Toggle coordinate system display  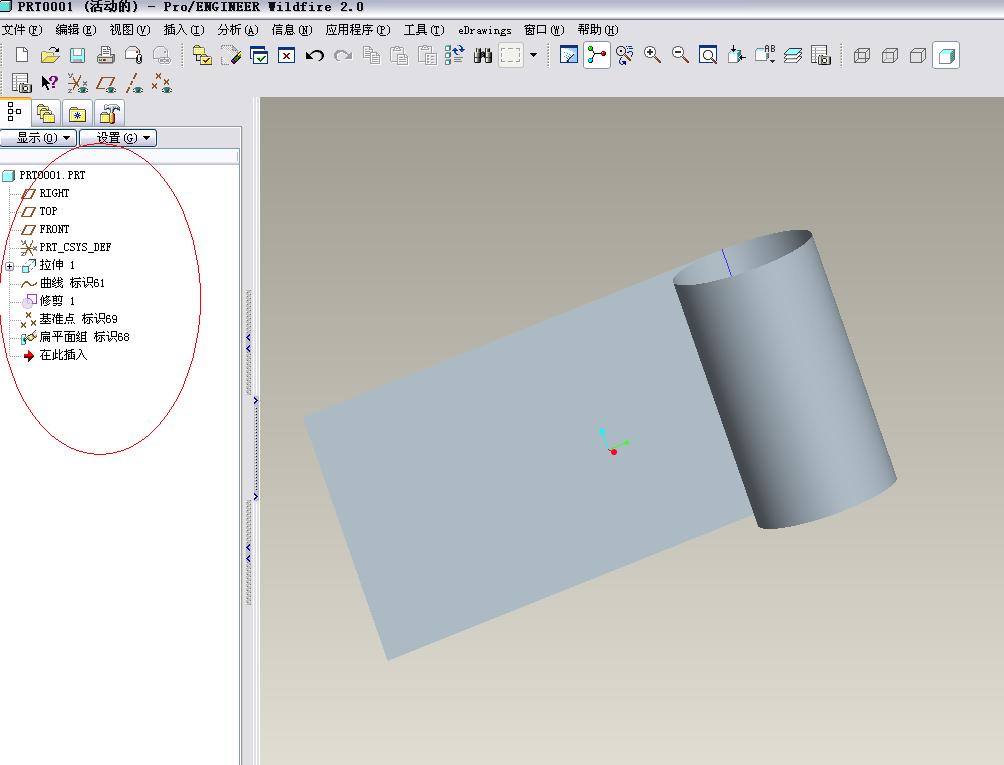click(x=77, y=83)
